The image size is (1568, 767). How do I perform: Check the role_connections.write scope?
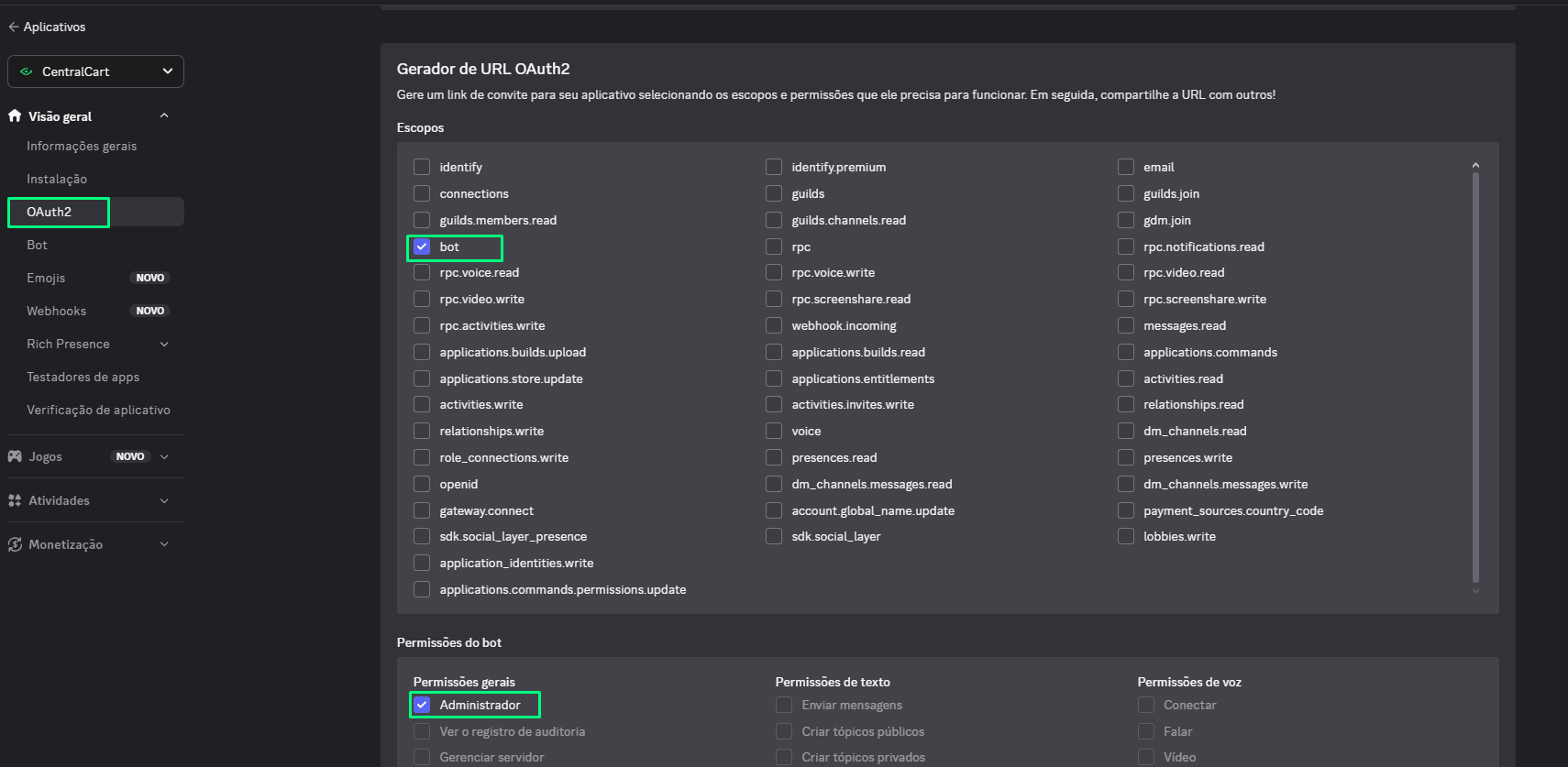pos(422,457)
